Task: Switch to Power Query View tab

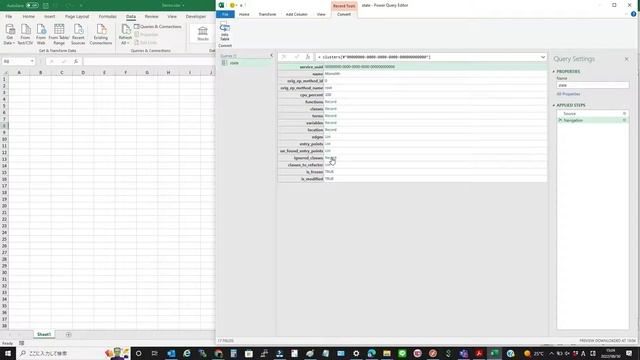Action: pyautogui.click(x=321, y=14)
